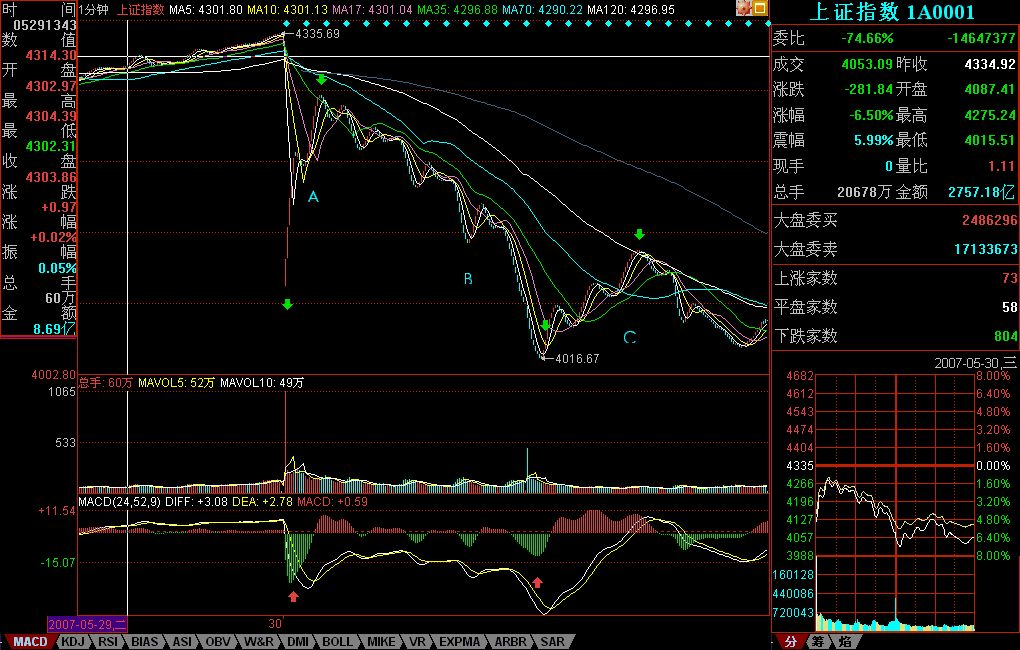The height and width of the screenshot is (650, 1020).
Task: Switch to the 焰 tab in side panel
Action: pos(844,641)
